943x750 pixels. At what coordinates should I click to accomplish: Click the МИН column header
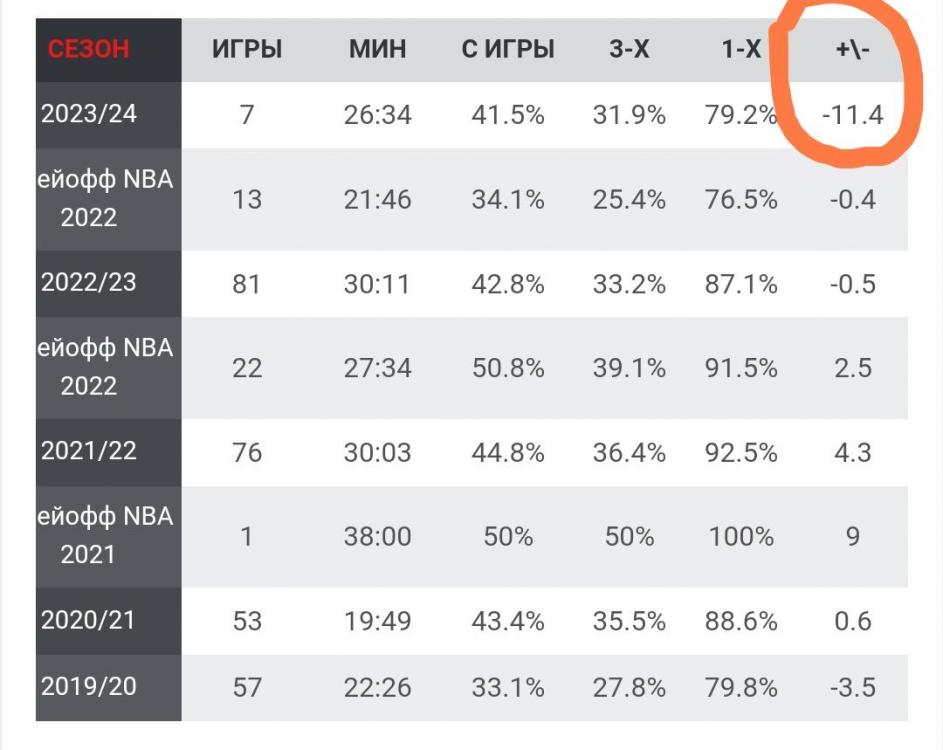coord(380,48)
